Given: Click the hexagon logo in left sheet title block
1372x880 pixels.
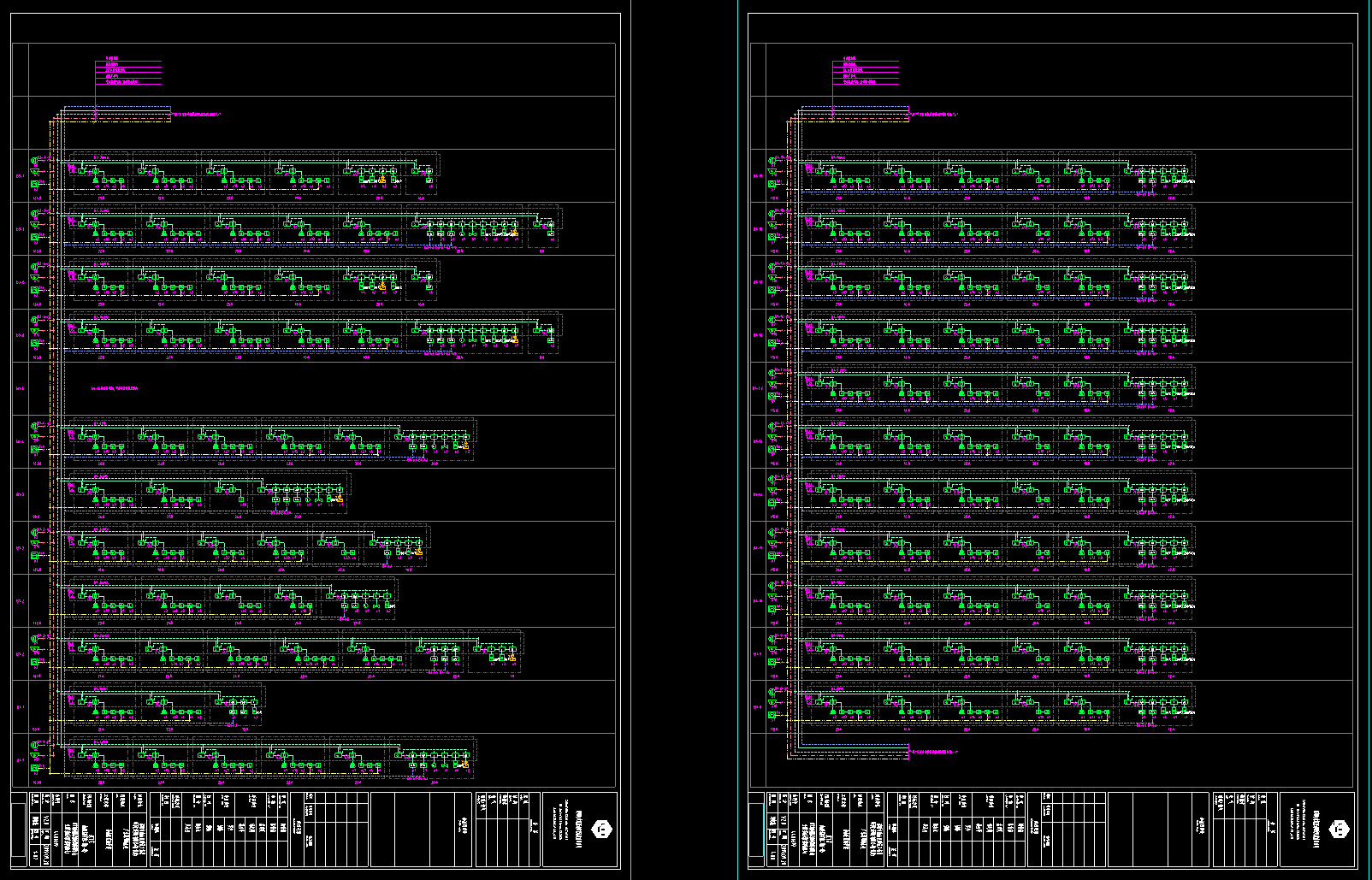Looking at the screenshot, I should (x=602, y=829).
